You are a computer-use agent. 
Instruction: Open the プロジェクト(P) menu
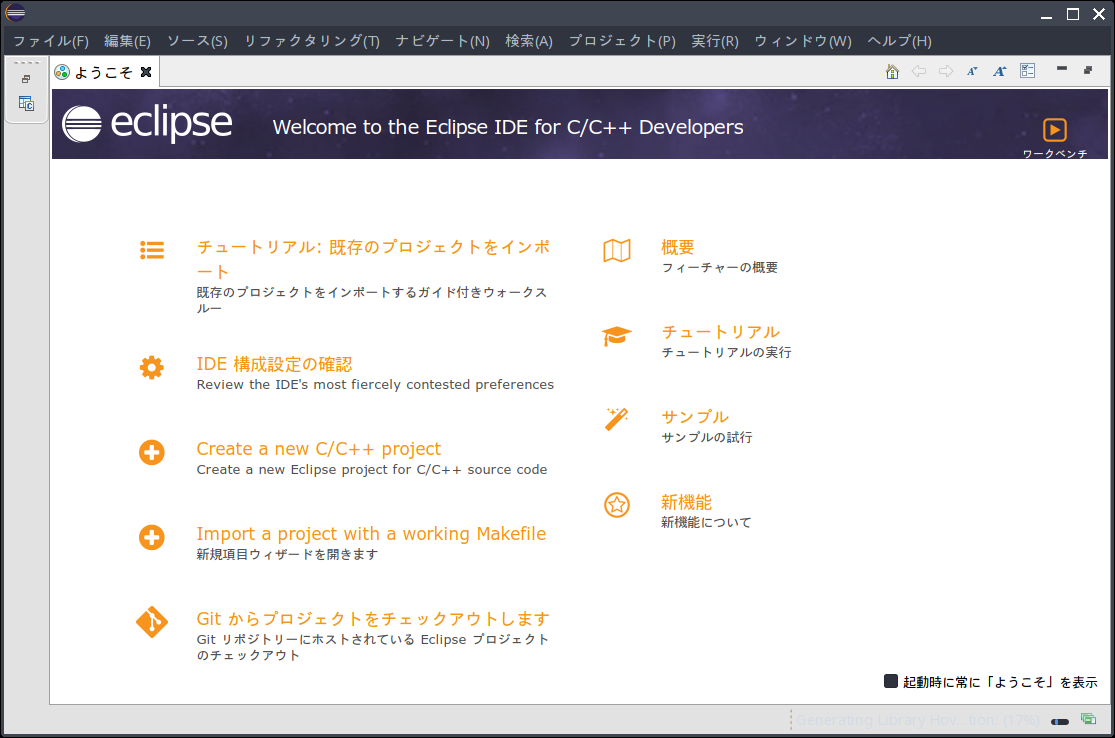(622, 41)
